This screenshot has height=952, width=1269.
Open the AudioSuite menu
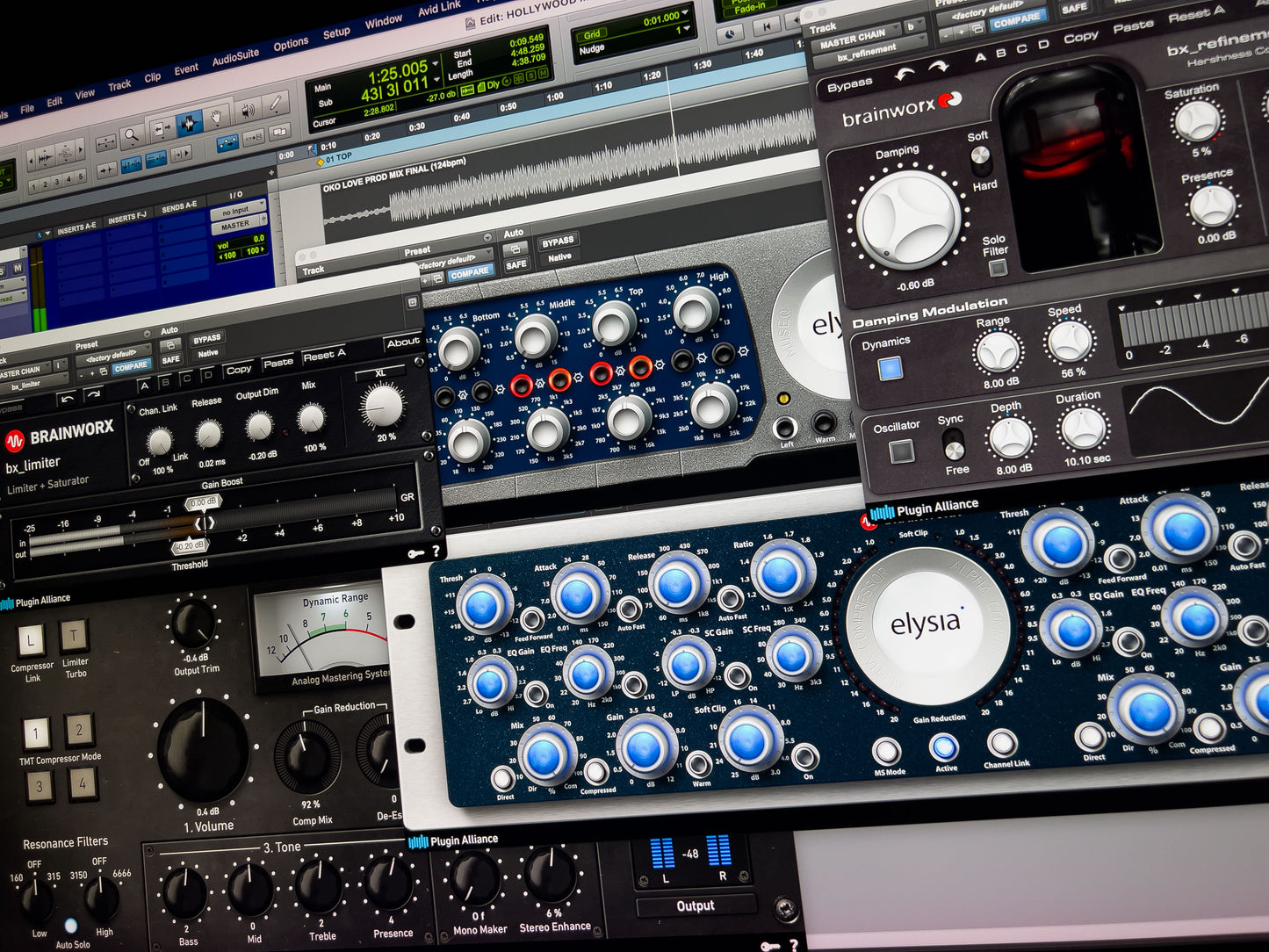(235, 56)
